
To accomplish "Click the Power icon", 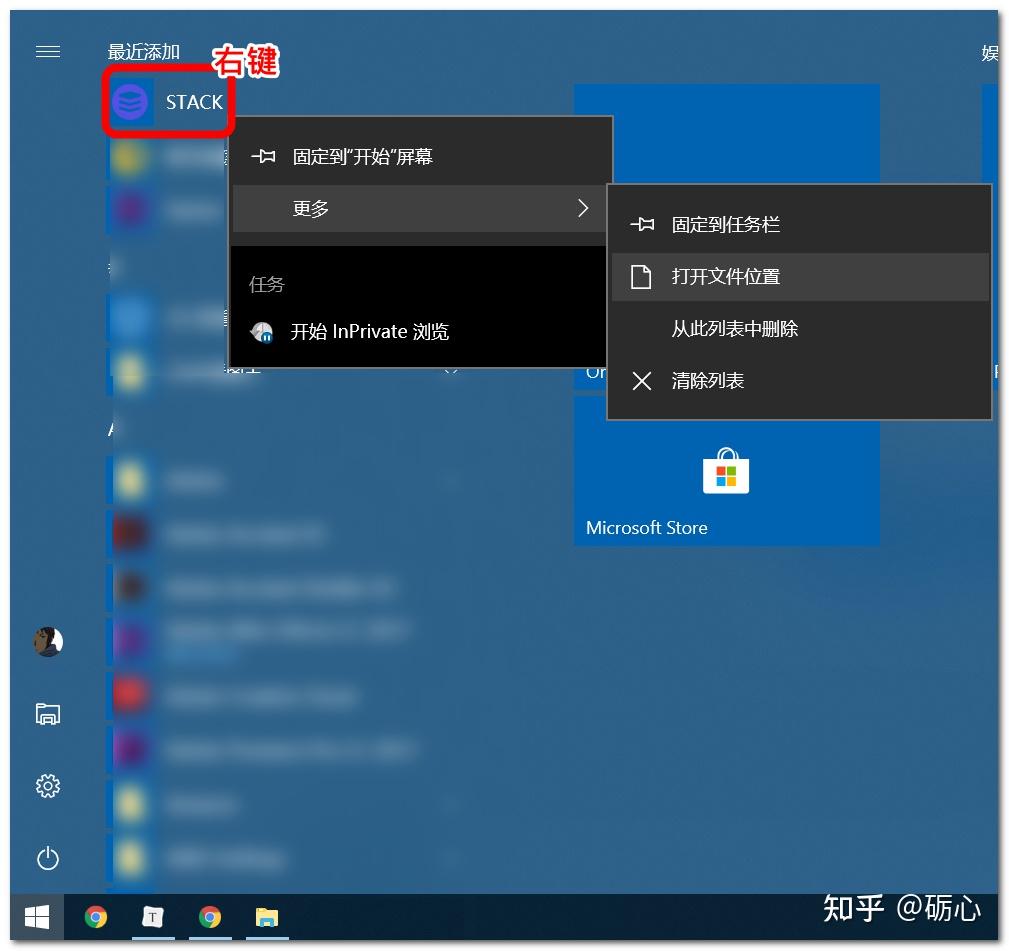I will [x=48, y=858].
